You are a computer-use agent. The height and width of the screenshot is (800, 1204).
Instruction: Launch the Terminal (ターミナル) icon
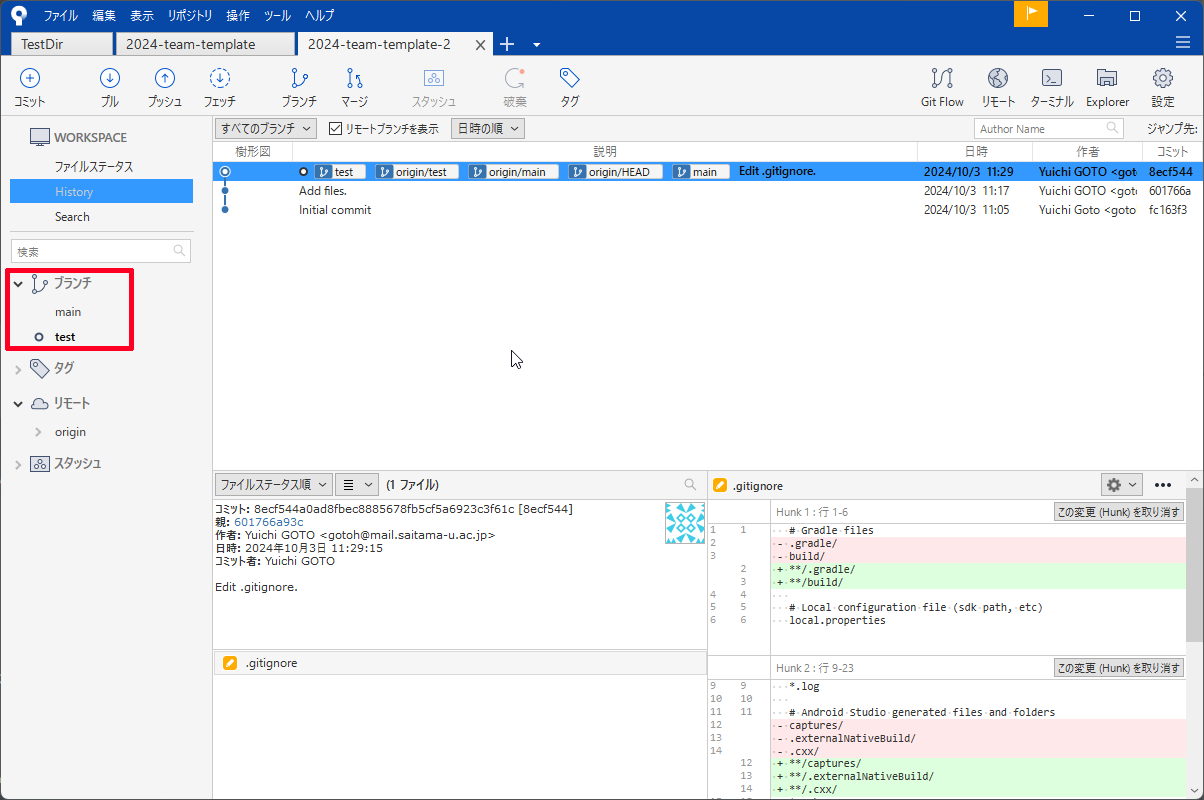click(x=1052, y=78)
